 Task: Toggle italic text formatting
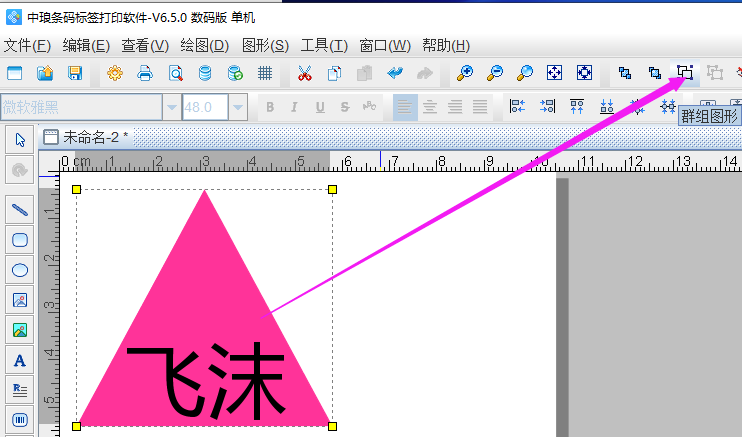(x=295, y=107)
